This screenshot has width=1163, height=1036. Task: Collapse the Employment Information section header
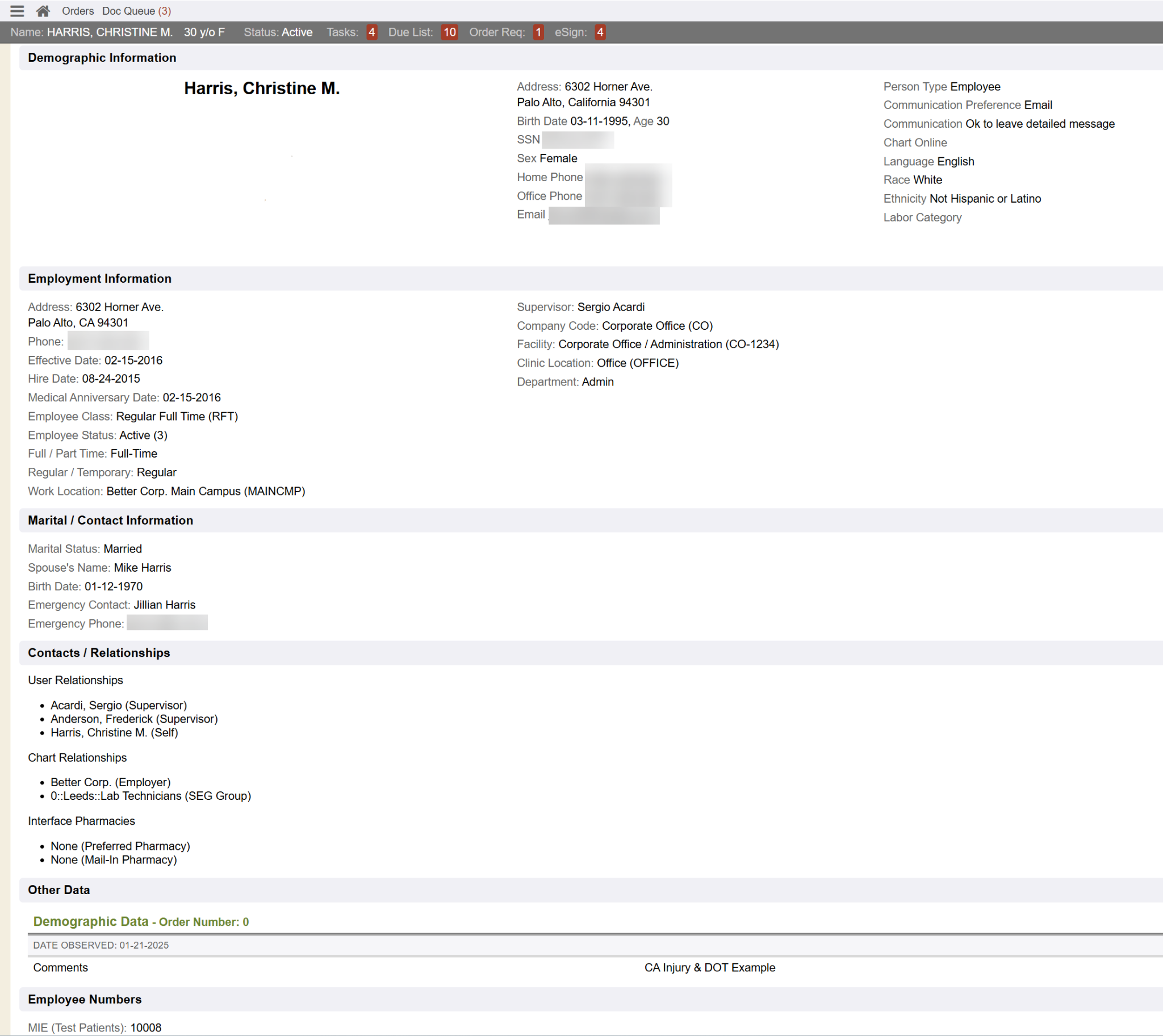(x=100, y=278)
